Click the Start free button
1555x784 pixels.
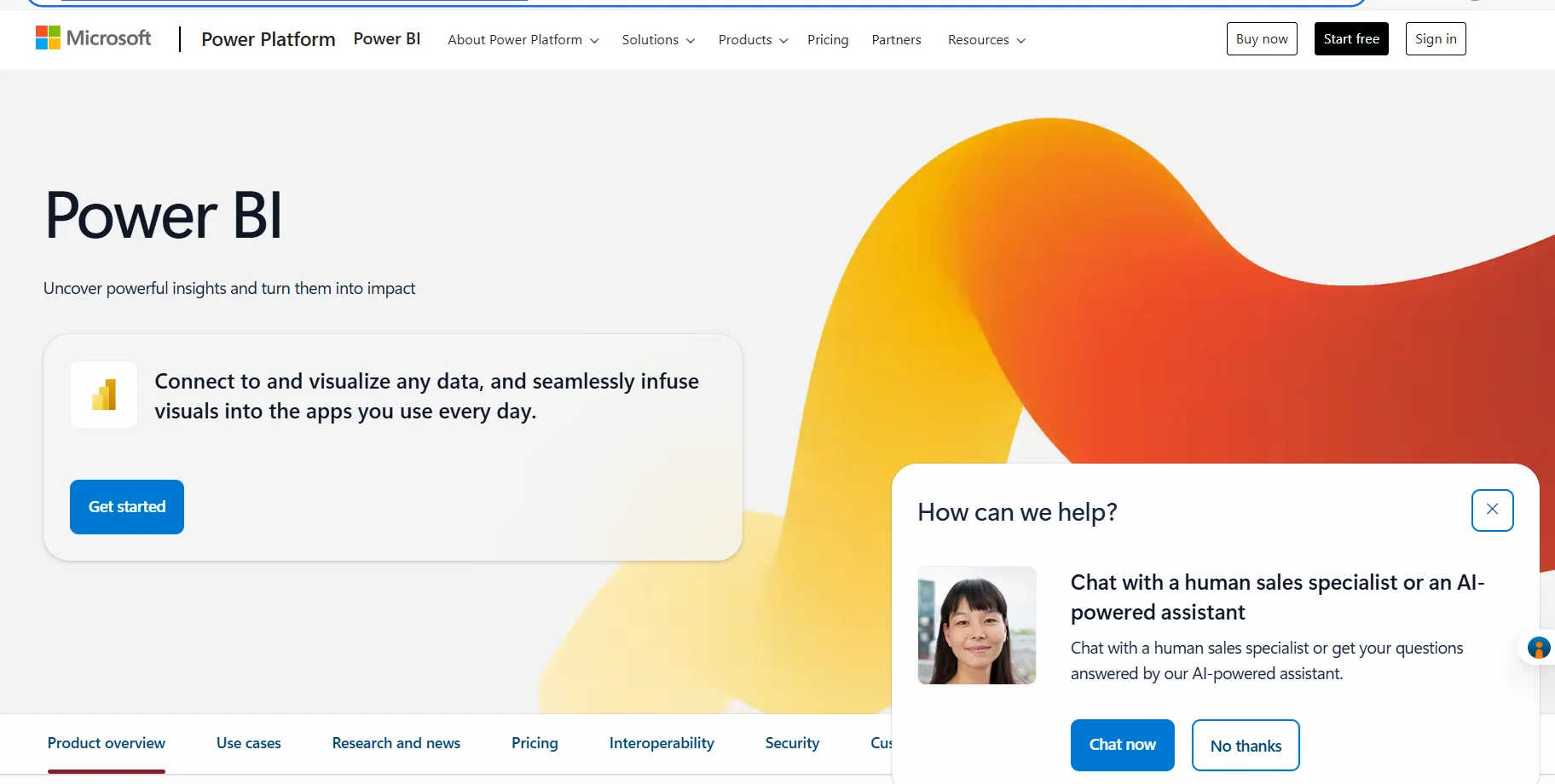point(1350,38)
